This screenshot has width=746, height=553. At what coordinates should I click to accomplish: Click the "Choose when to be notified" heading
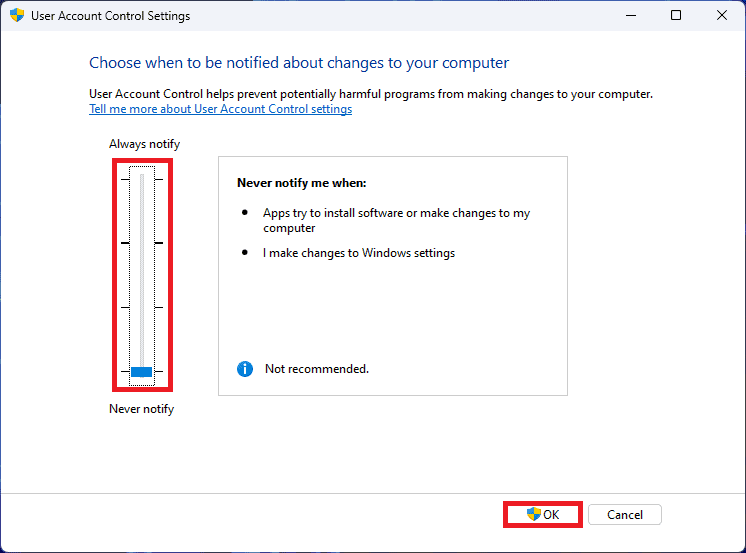pos(299,62)
